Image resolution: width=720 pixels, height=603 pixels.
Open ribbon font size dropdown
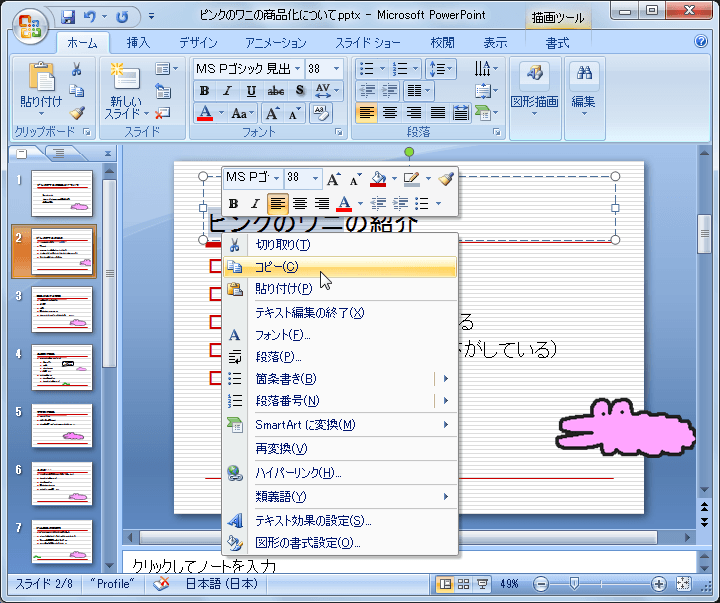point(337,69)
